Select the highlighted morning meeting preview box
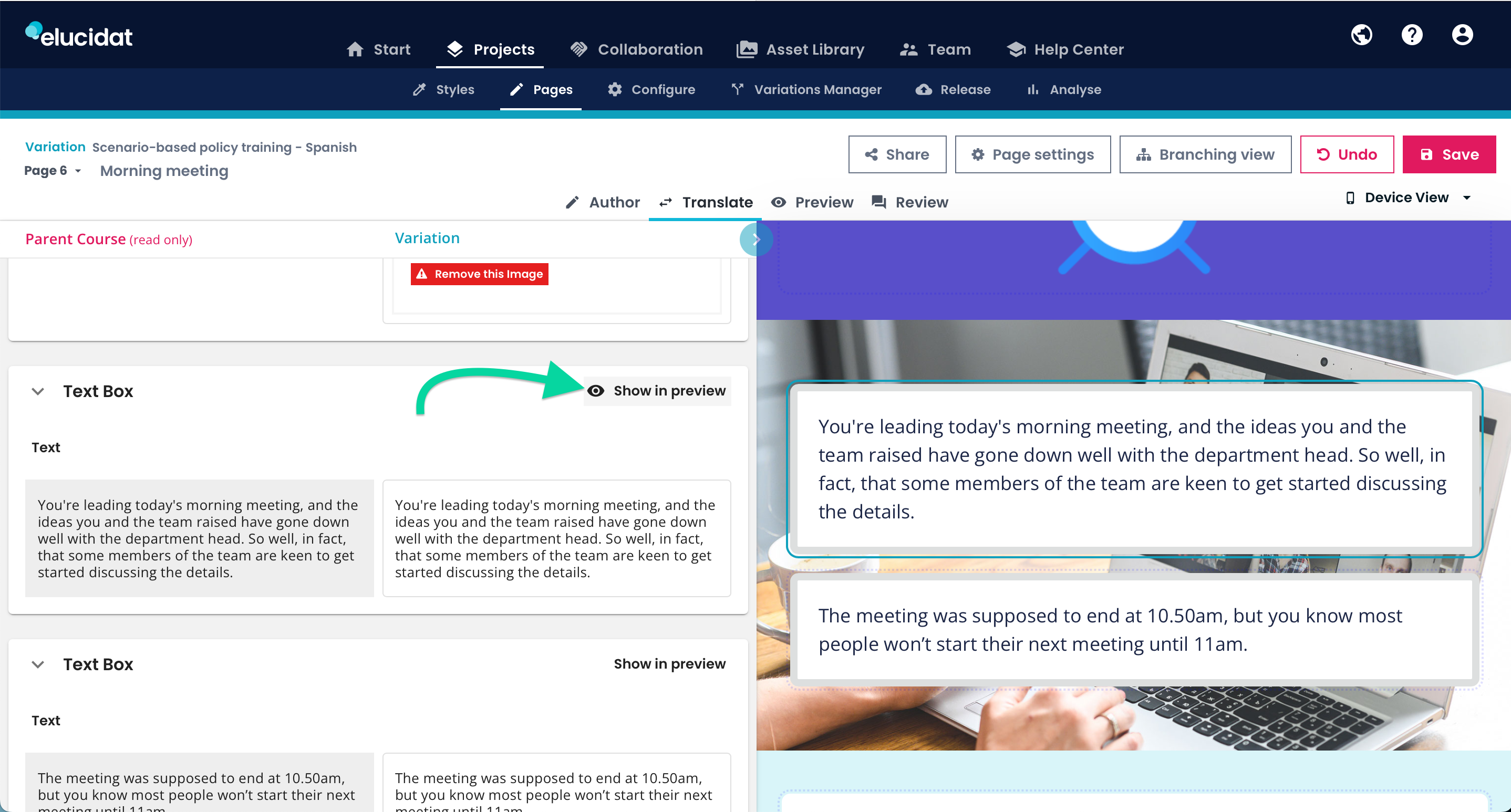Viewport: 1511px width, 812px height. 1134,469
